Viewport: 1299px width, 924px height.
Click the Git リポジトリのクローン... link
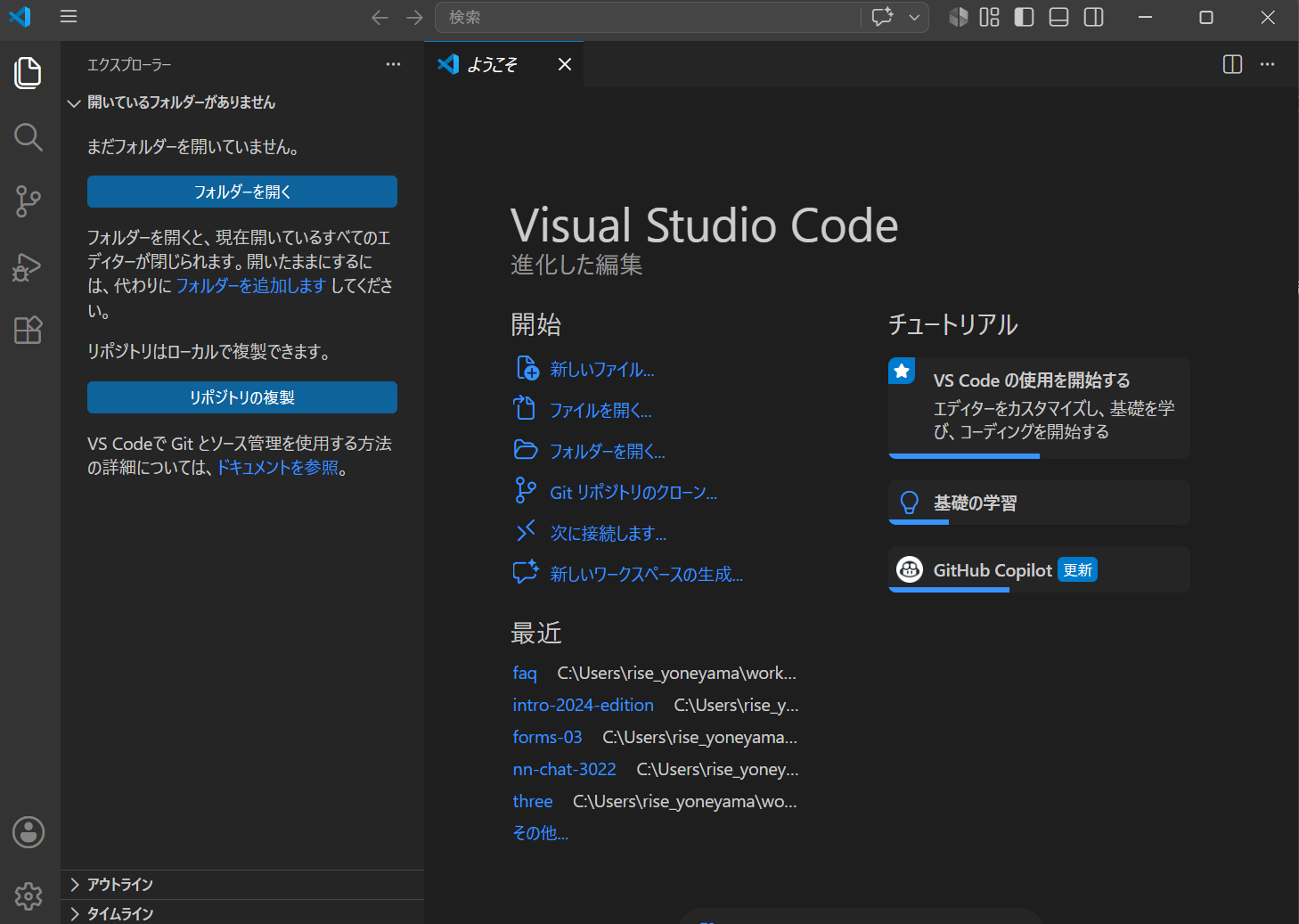[633, 493]
